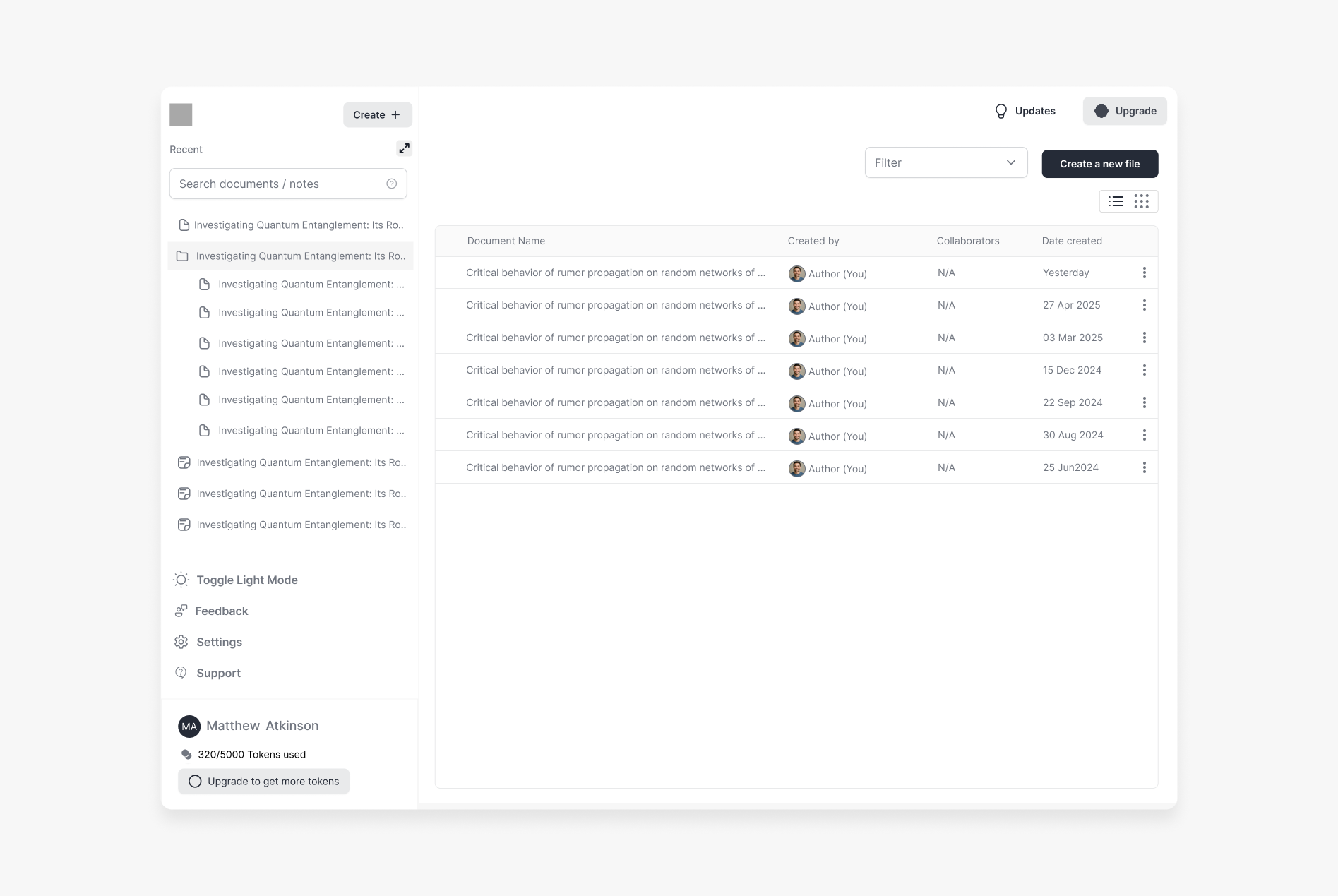Image resolution: width=1338 pixels, height=896 pixels.
Task: Click the N/A collaborators cell in the 22 Sep 2024 row
Action: (946, 402)
